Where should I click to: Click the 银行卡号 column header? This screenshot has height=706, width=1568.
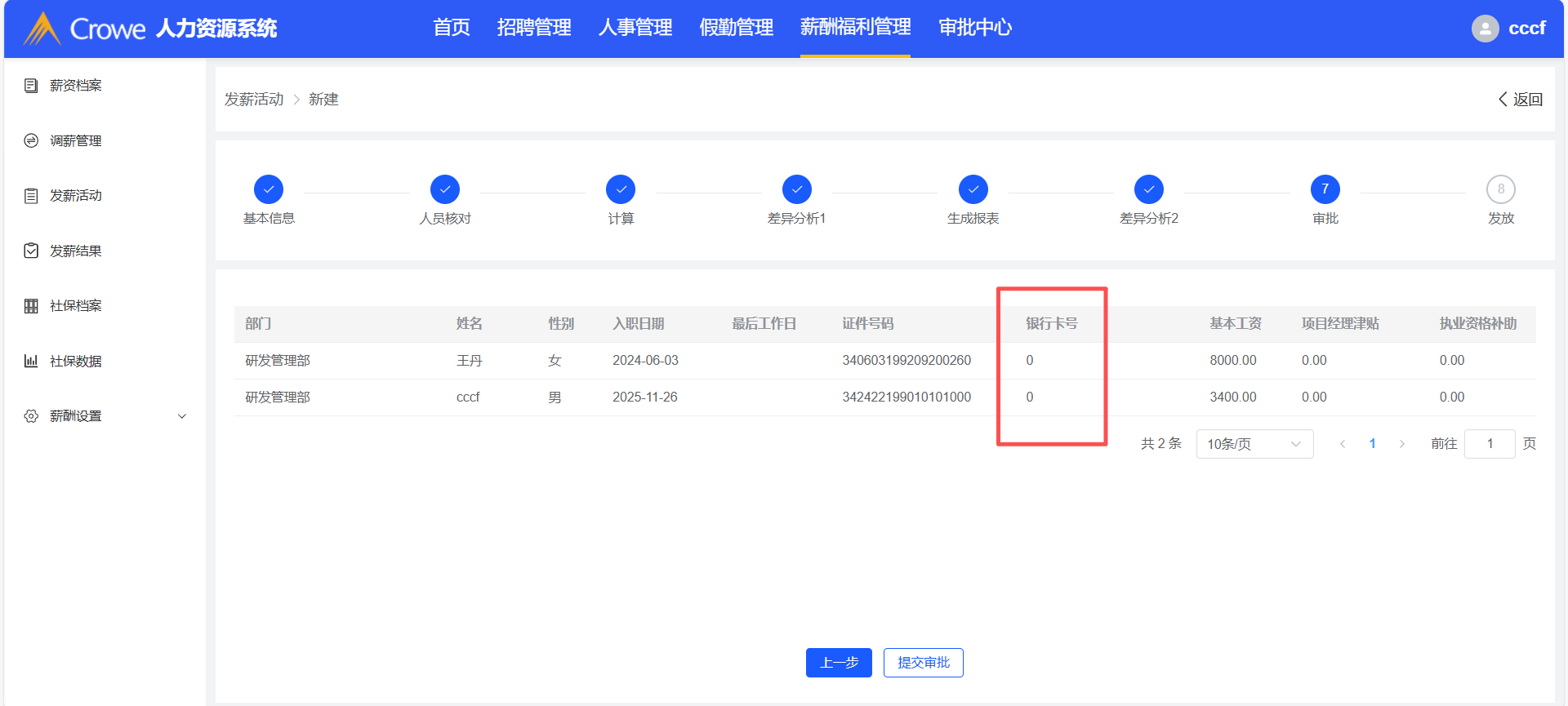(1052, 324)
